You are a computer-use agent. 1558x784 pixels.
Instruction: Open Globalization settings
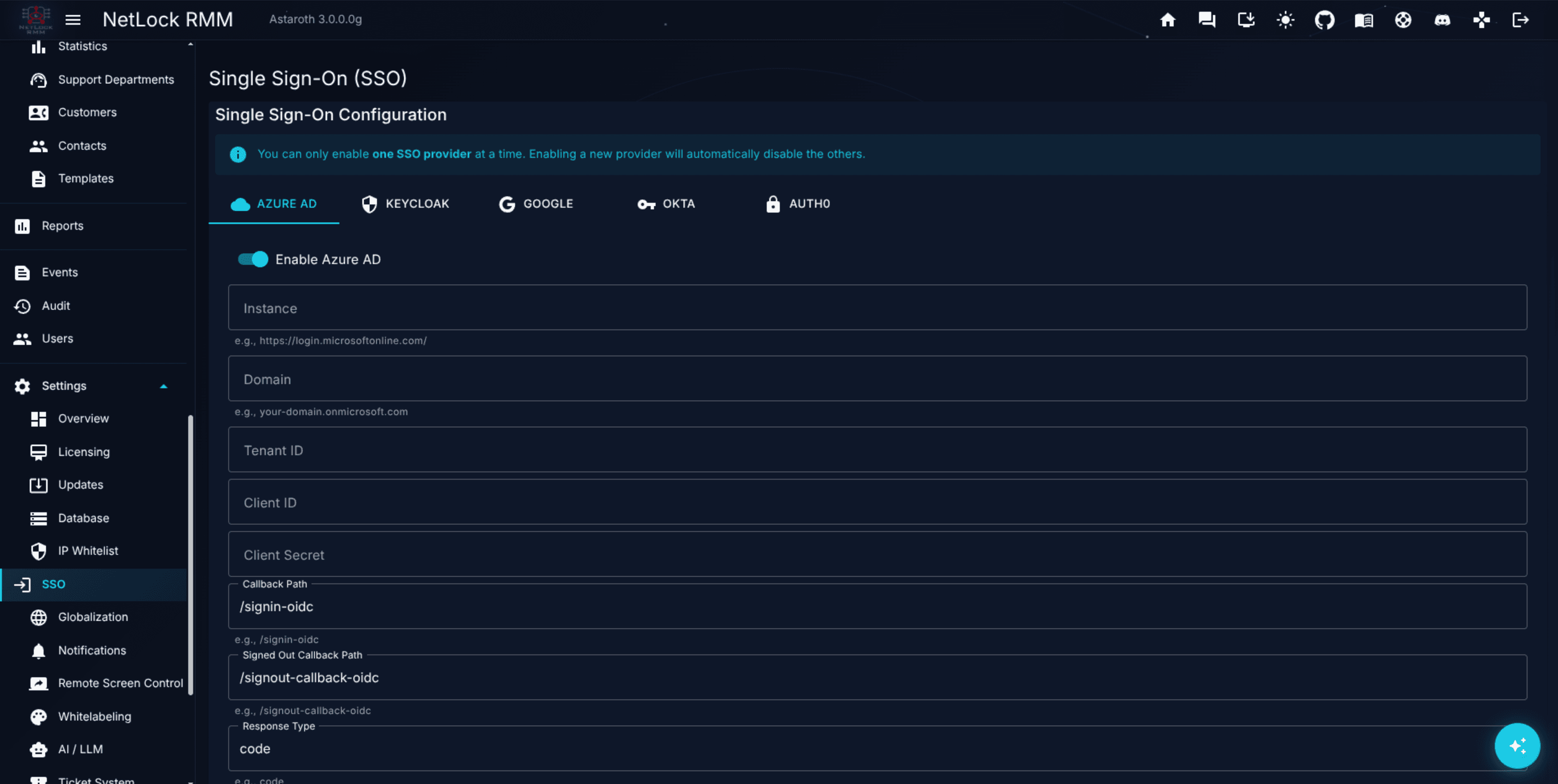click(93, 617)
